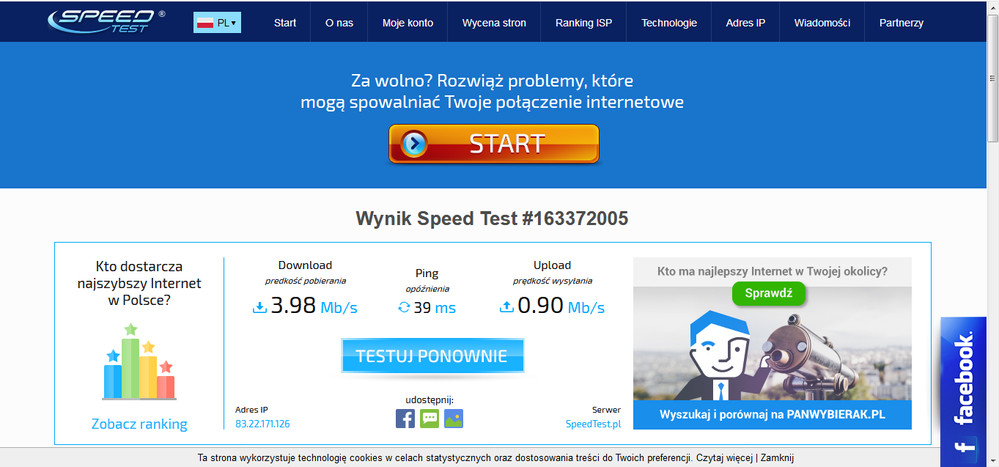Click Czytaj więcej in cookie notice
Viewport: 999px width, 467px height.
tap(723, 458)
